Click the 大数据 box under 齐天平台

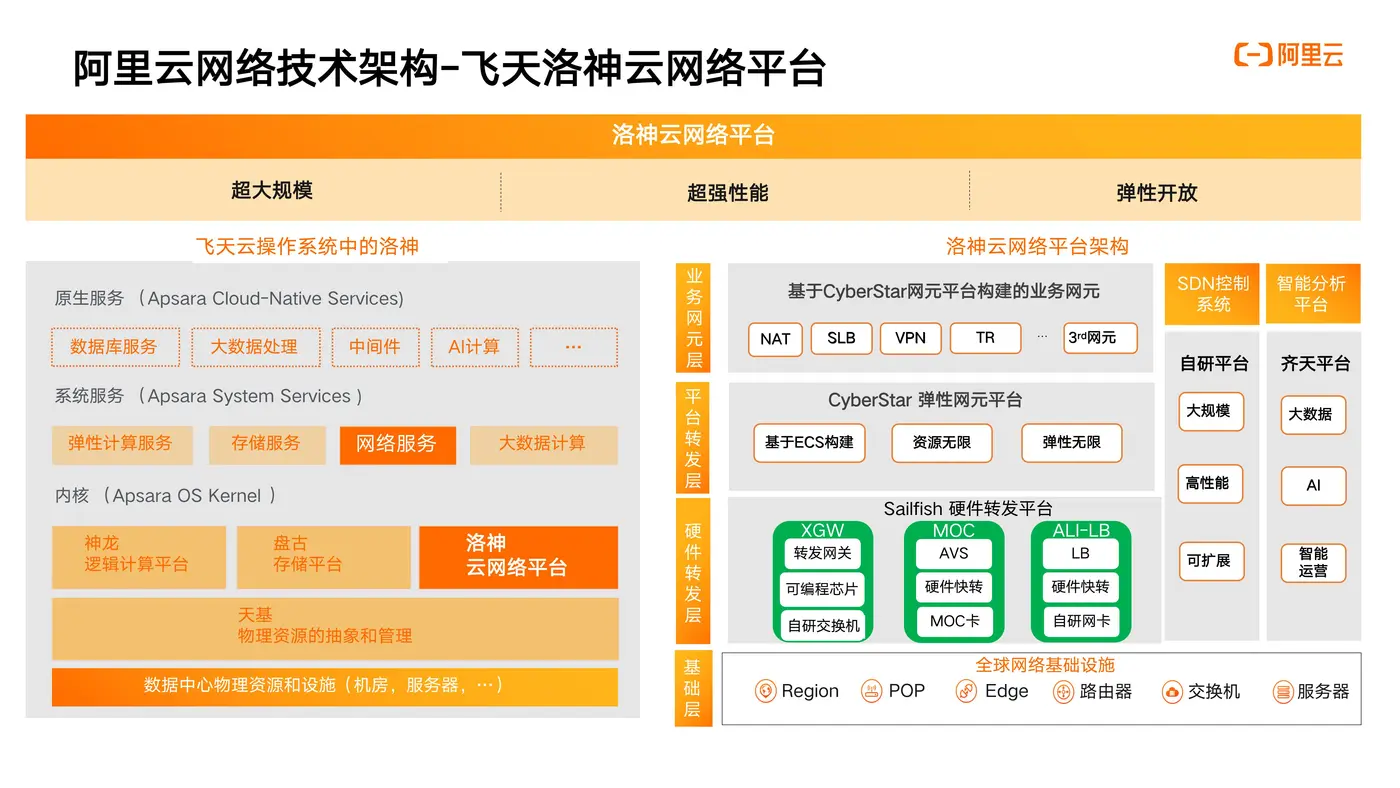click(x=1313, y=415)
